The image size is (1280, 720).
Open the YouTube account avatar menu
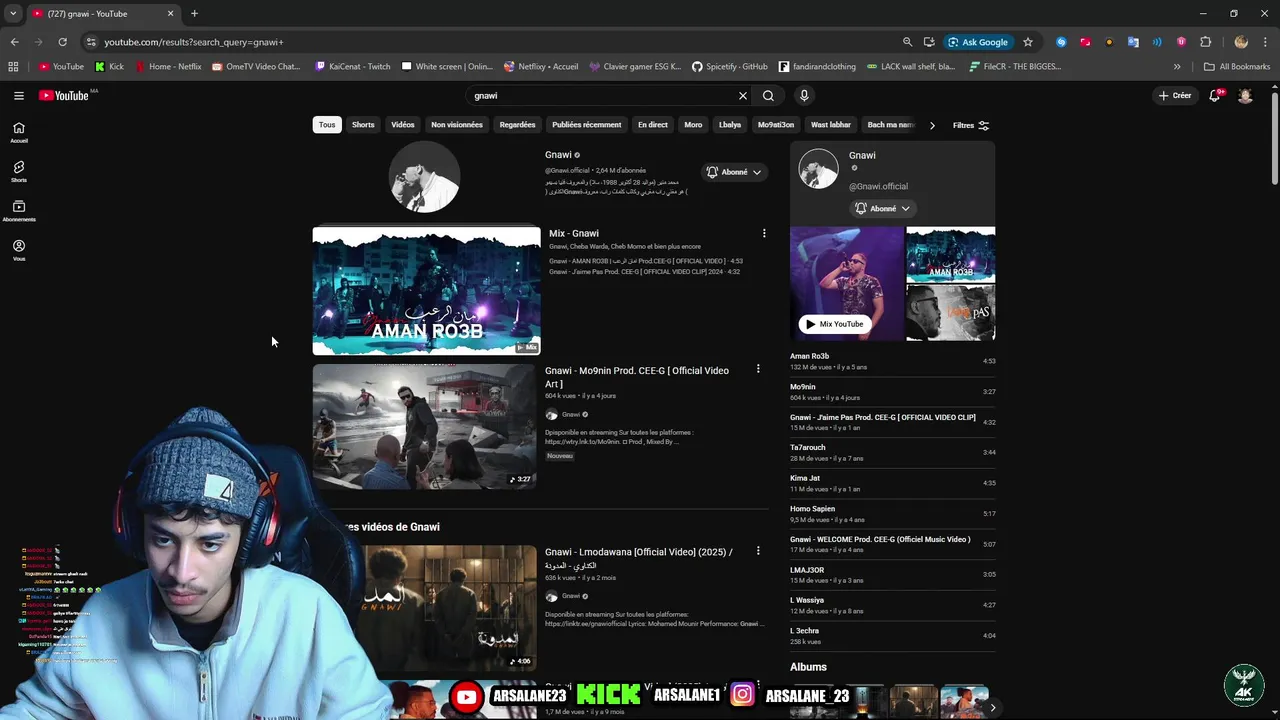1245,96
